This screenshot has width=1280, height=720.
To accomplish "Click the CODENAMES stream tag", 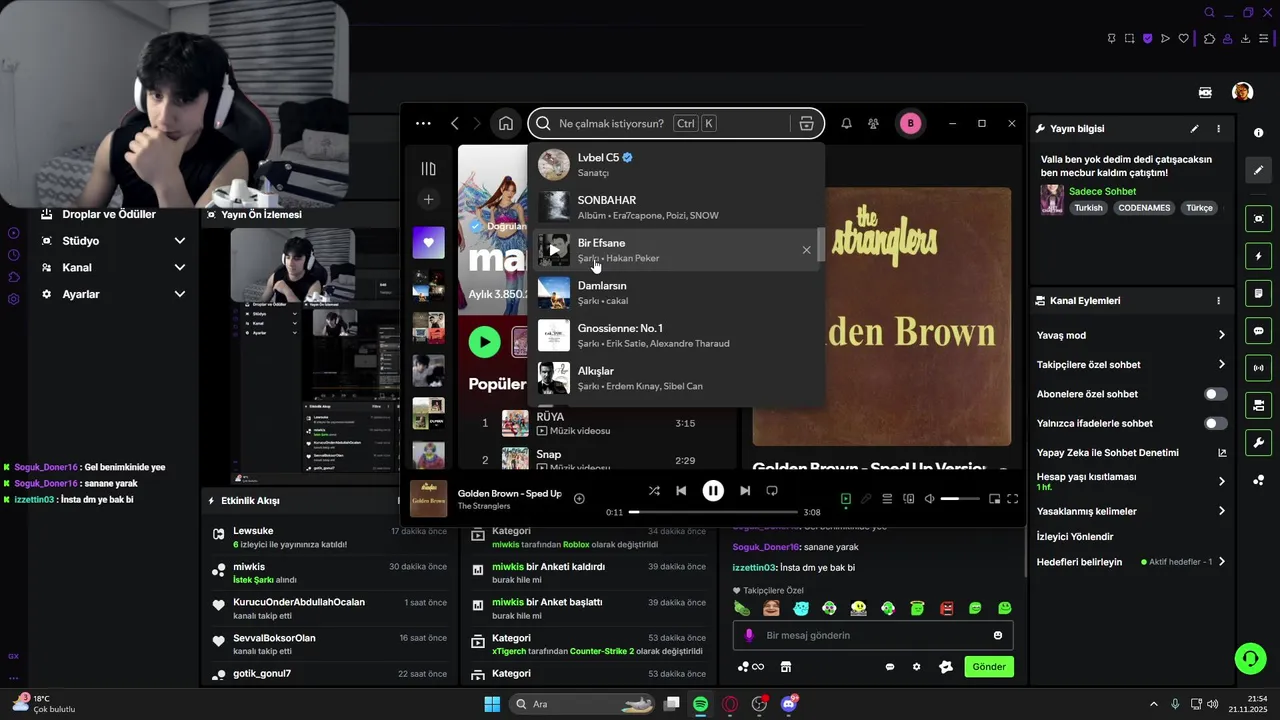I will 1144,208.
